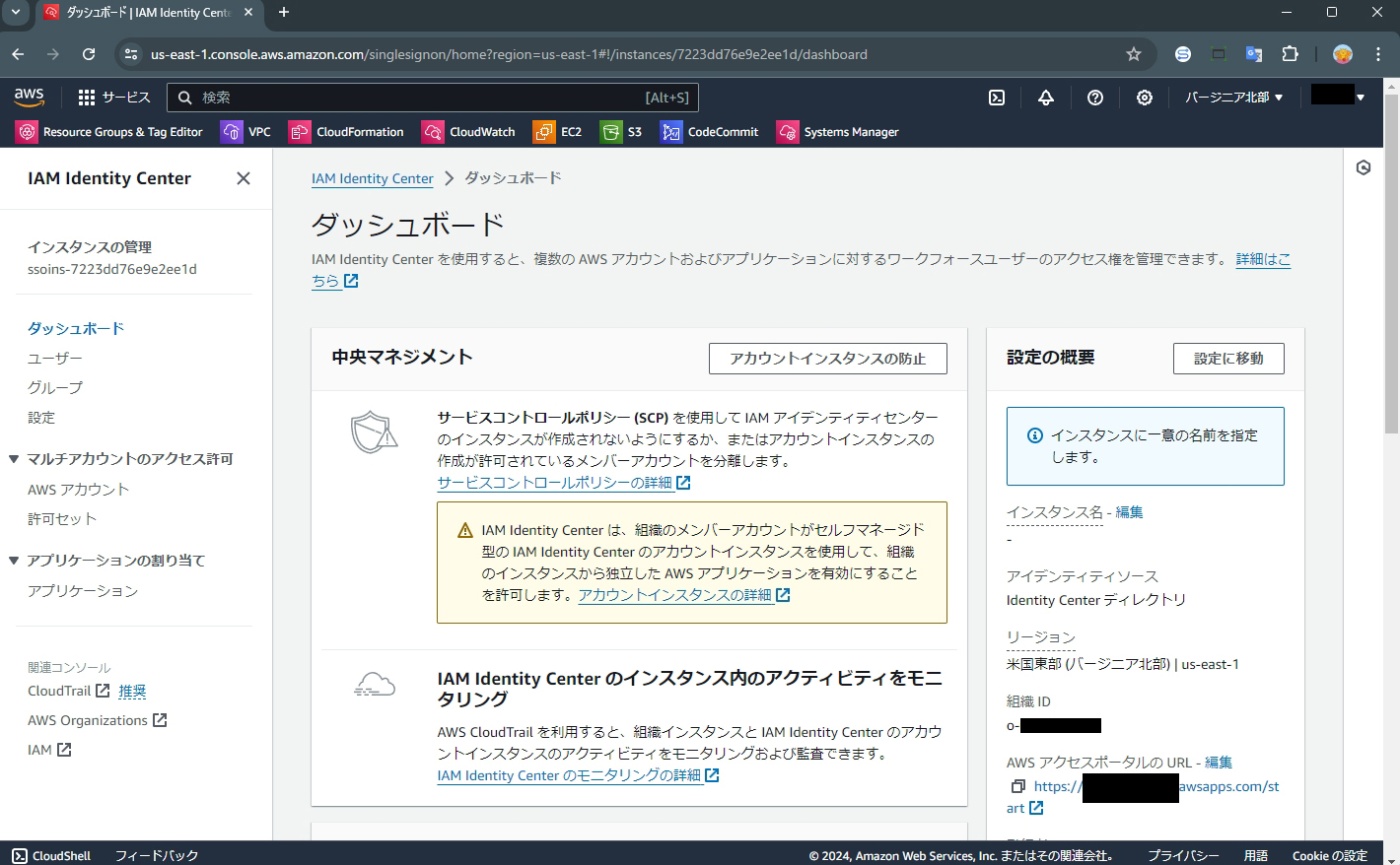Open the browser extensions puzzle icon
Image resolution: width=1400 pixels, height=865 pixels.
tap(1290, 54)
